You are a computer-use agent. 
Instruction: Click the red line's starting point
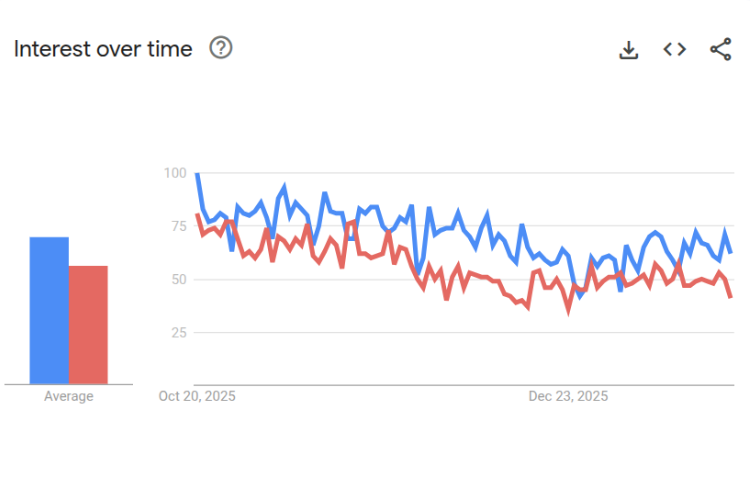[x=197, y=214]
